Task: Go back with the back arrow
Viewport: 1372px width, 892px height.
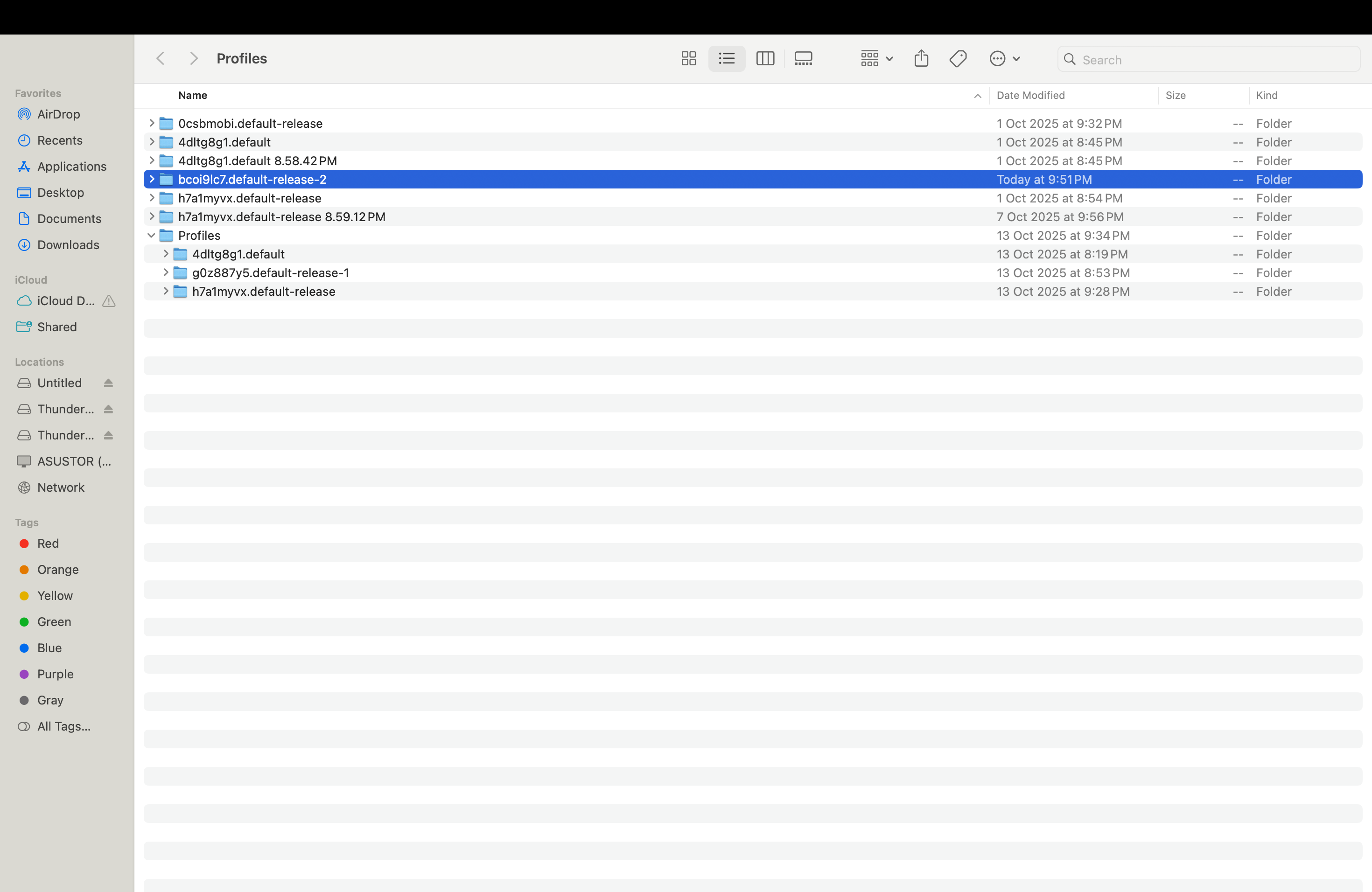Action: pos(161,59)
